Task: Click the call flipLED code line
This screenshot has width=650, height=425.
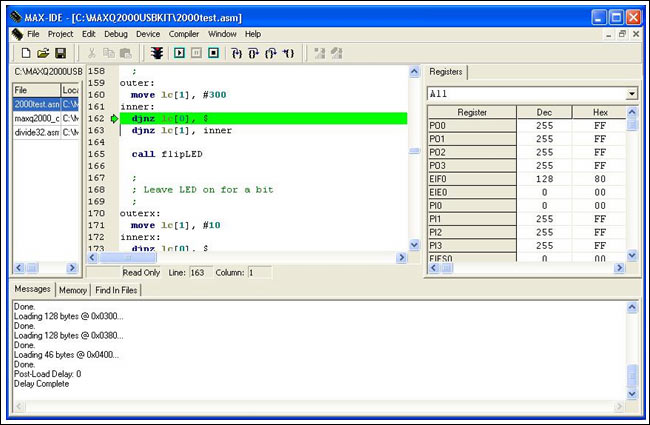Action: pyautogui.click(x=168, y=154)
